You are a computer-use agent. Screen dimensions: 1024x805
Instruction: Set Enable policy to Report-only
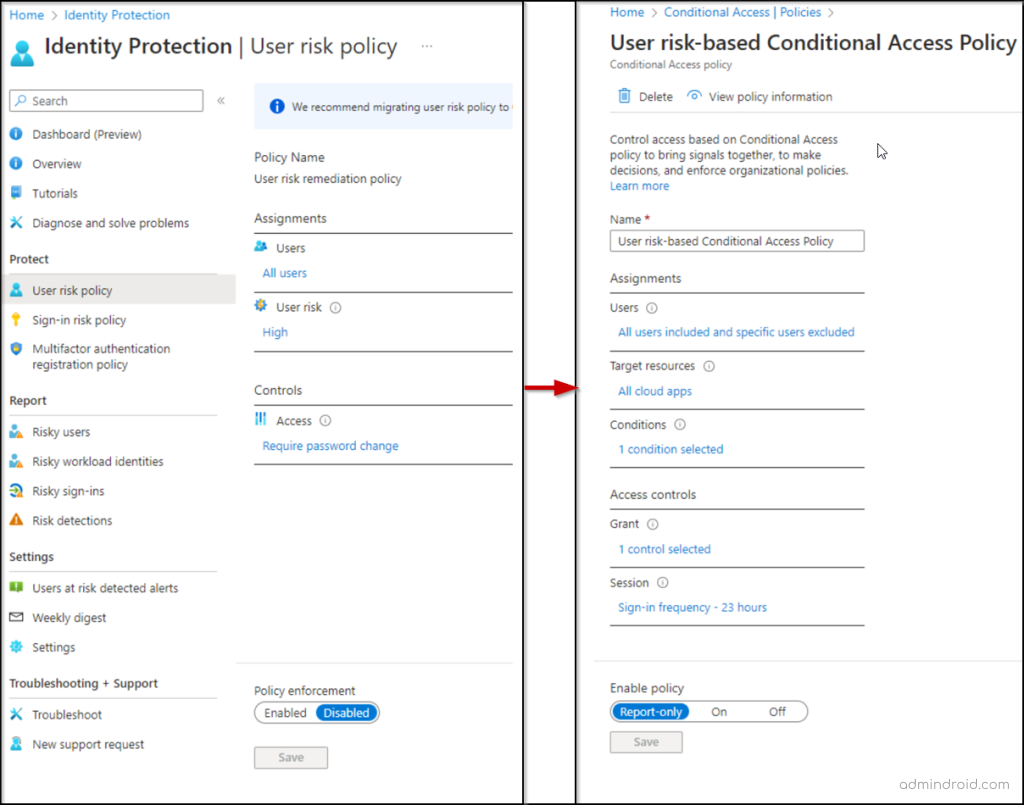649,711
